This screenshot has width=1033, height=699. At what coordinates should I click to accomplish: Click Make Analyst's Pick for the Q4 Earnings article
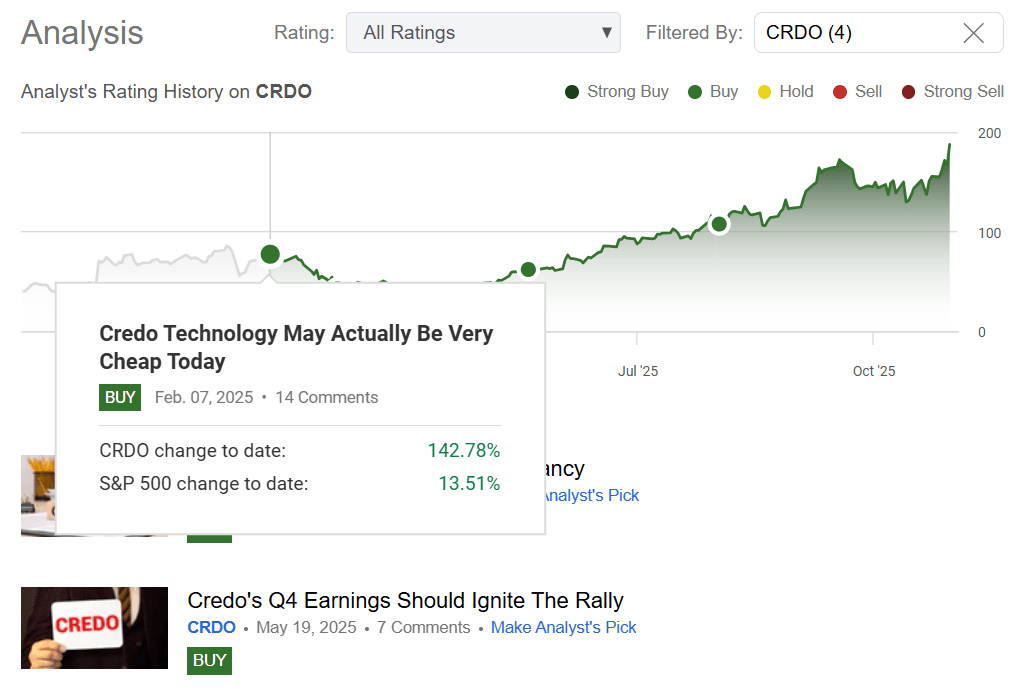click(x=563, y=628)
